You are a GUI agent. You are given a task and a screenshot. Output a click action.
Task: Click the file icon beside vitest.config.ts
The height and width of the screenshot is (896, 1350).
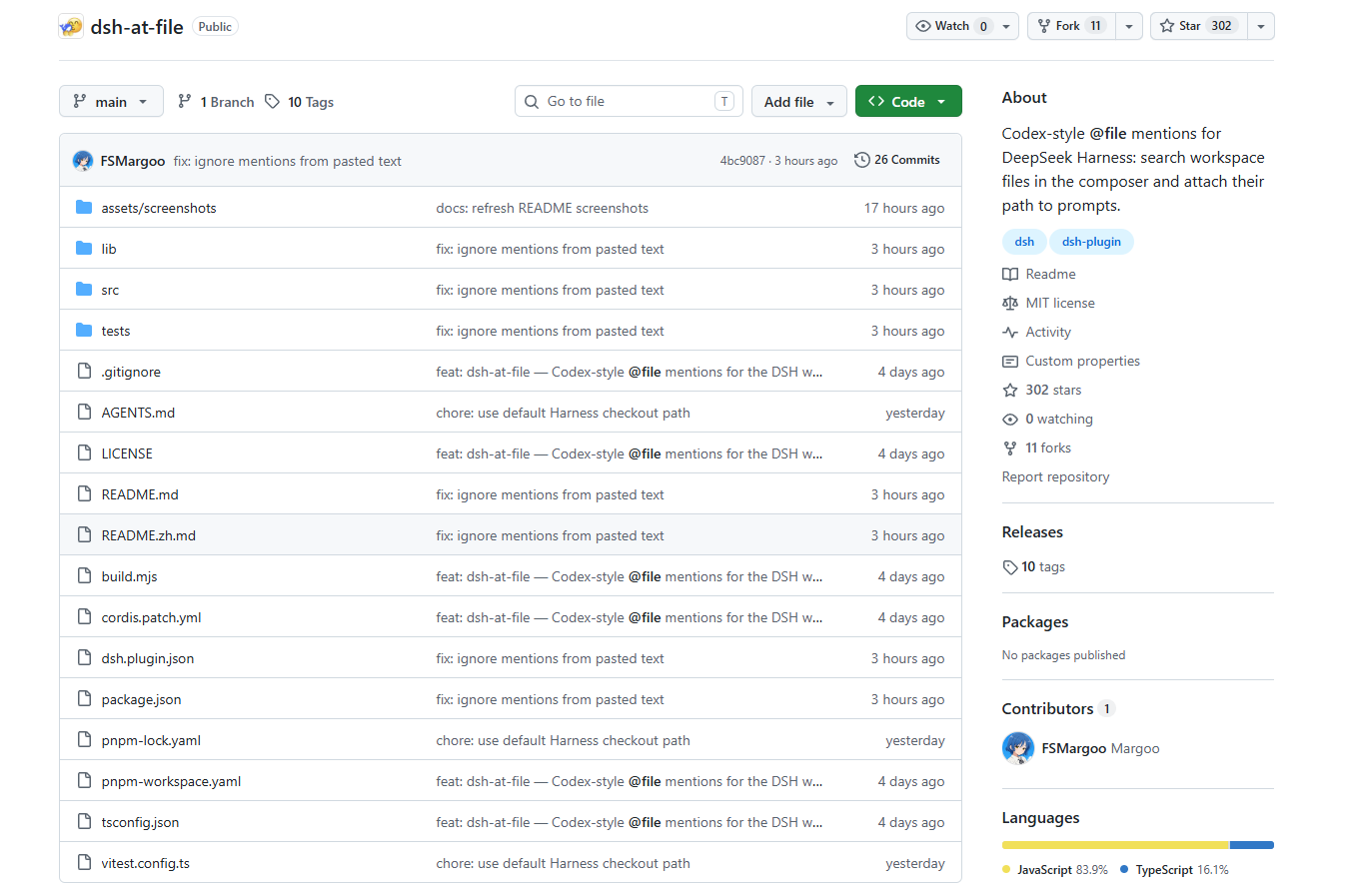[84, 863]
